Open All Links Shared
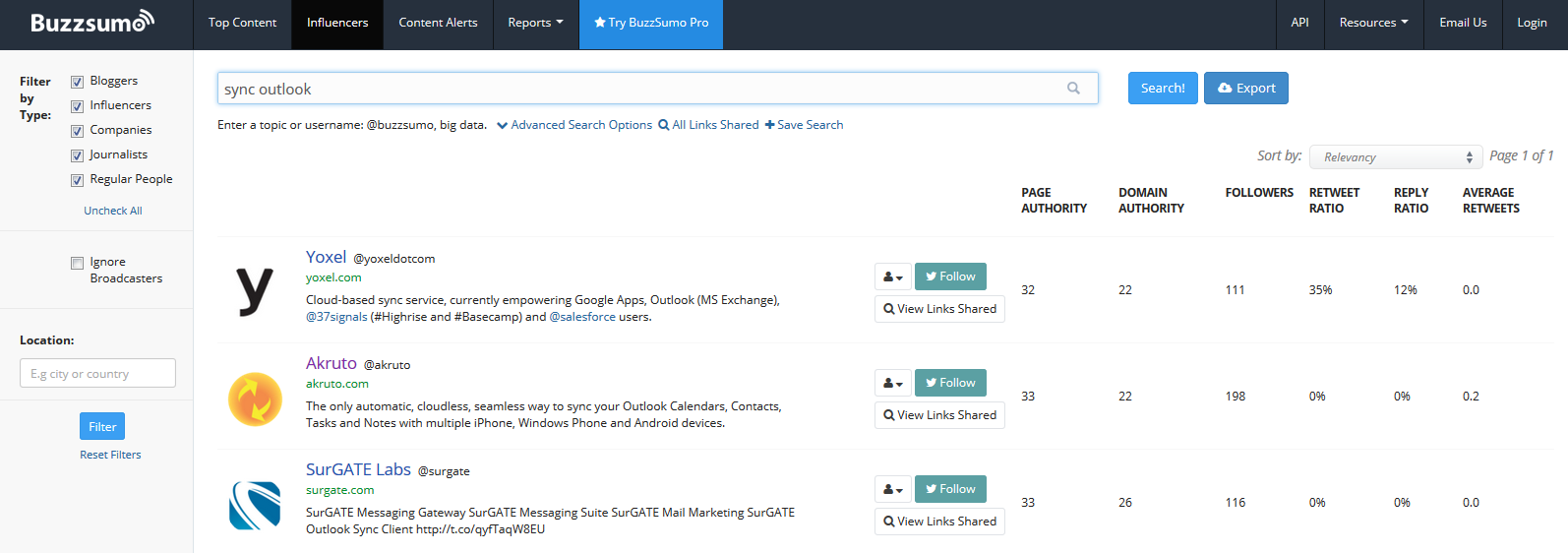Image resolution: width=1568 pixels, height=553 pixels. coord(708,125)
